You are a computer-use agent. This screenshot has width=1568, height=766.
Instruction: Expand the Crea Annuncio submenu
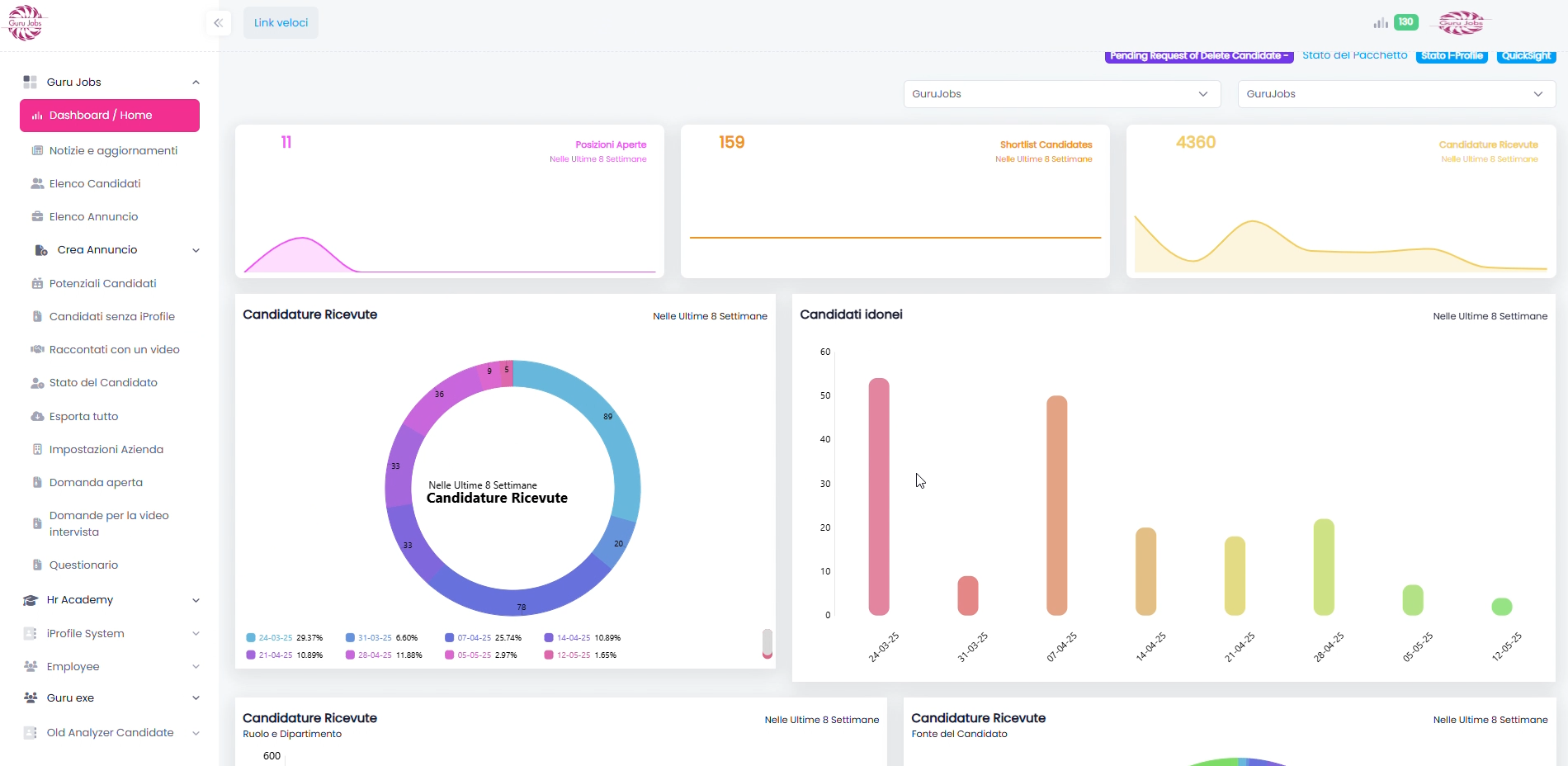click(x=196, y=250)
